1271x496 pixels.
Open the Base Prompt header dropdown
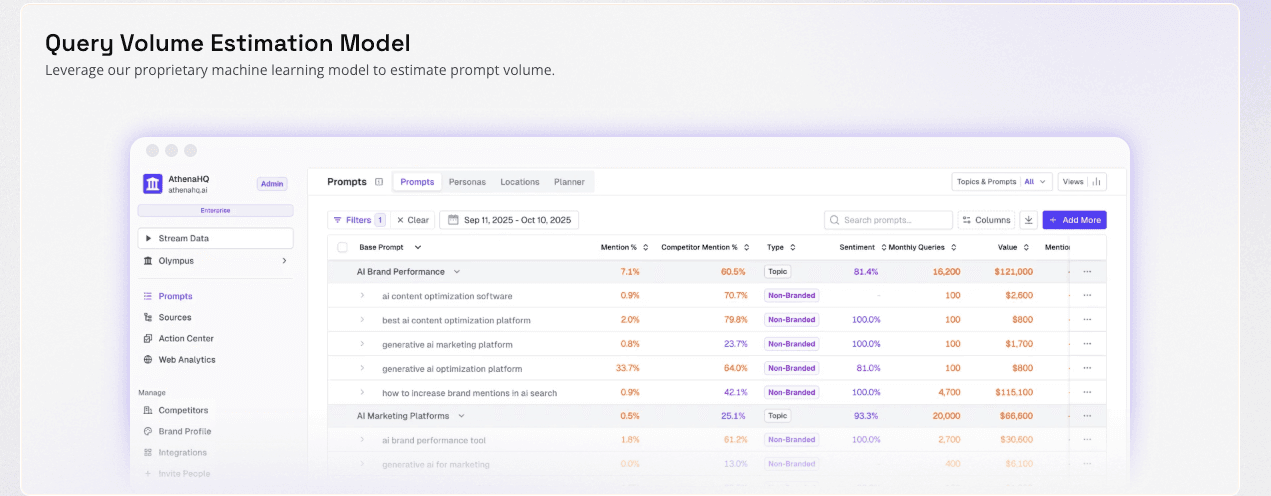(418, 247)
